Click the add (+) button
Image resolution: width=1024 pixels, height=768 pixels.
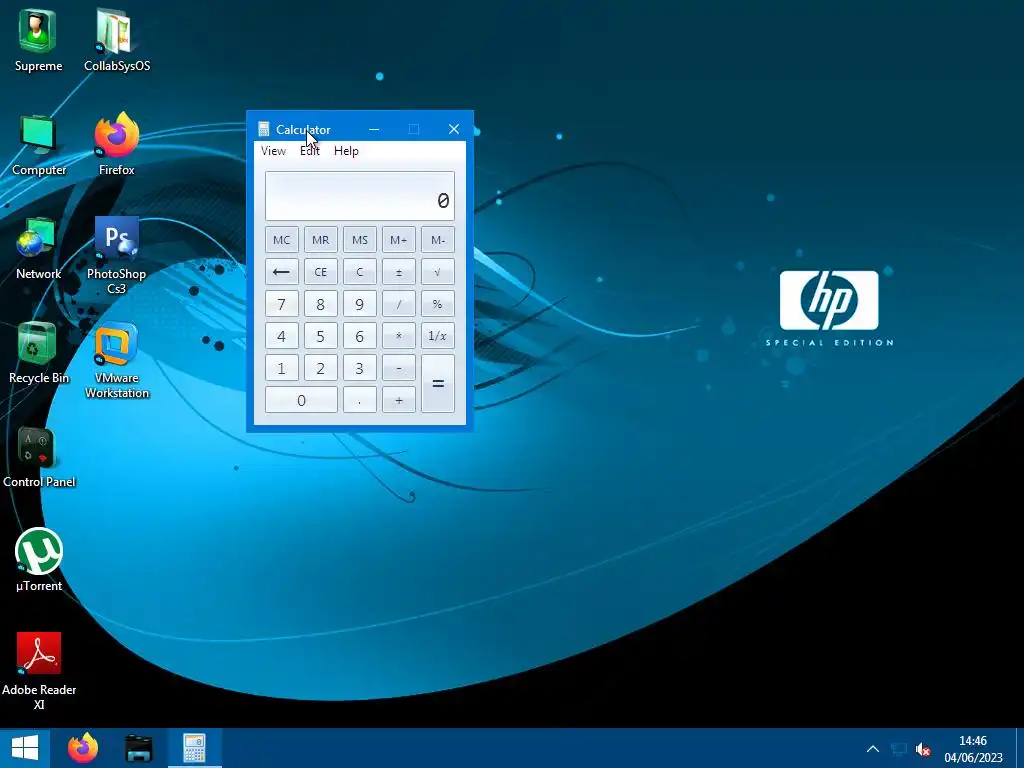tap(398, 400)
